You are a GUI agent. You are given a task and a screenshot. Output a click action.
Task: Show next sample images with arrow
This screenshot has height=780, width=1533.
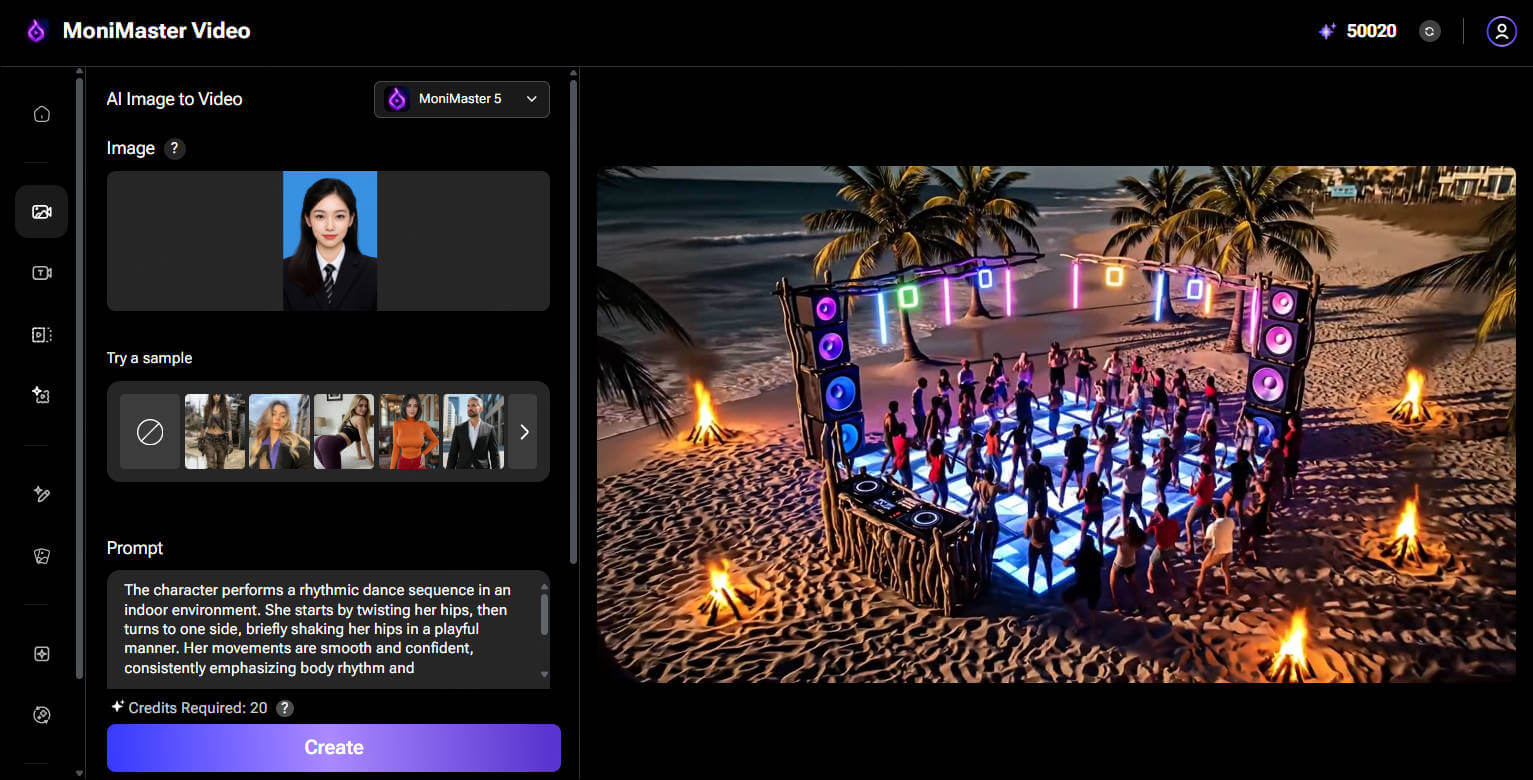(523, 432)
